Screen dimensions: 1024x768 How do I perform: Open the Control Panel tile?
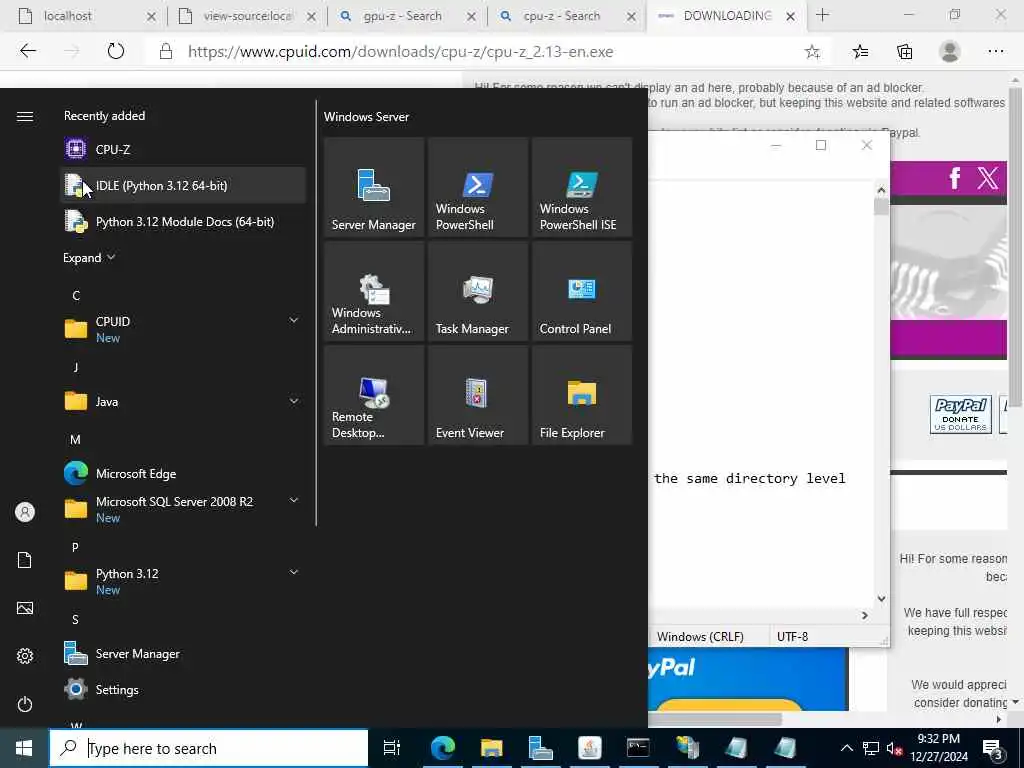point(582,291)
